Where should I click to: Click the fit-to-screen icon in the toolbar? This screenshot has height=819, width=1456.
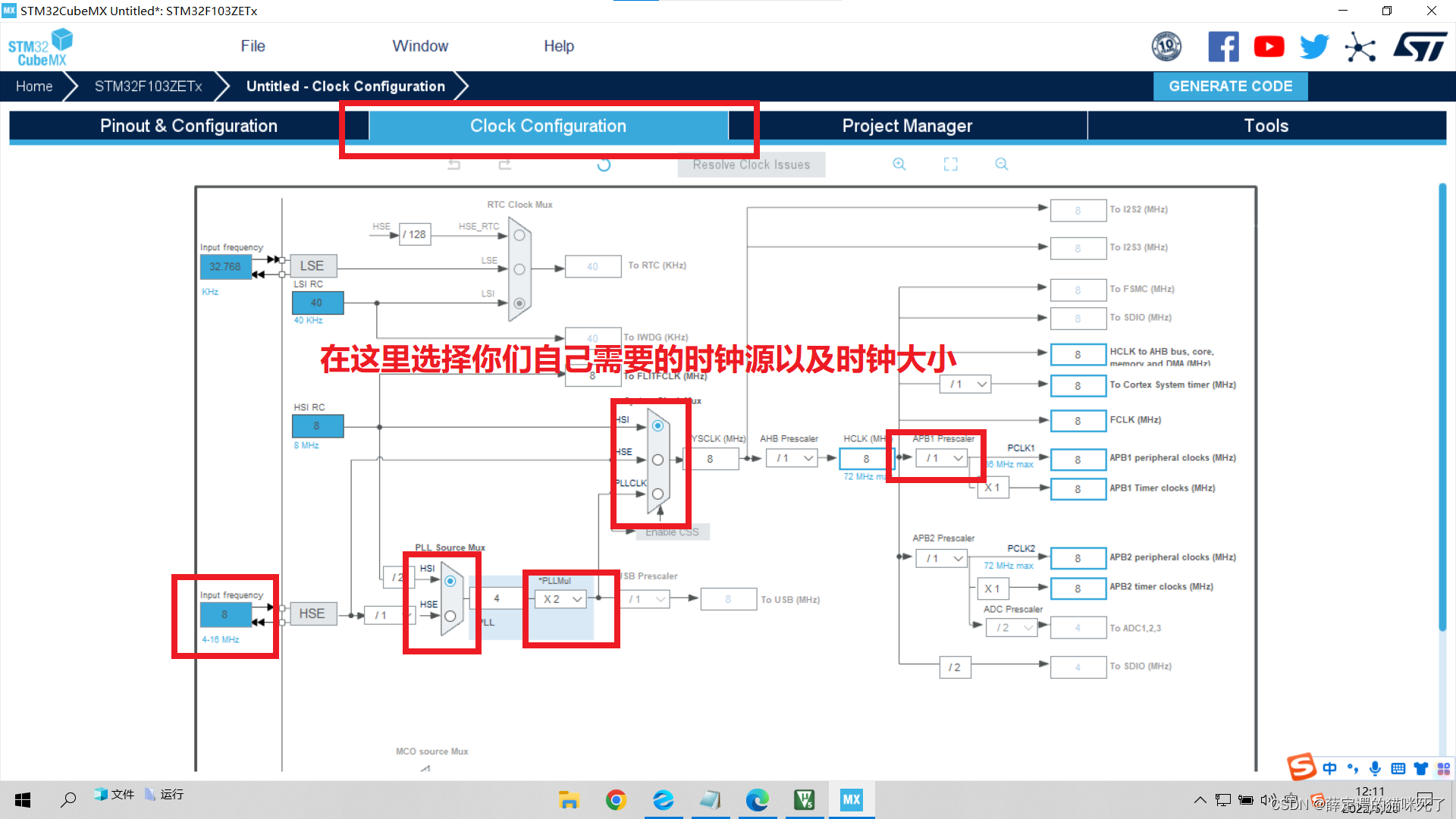[x=950, y=164]
